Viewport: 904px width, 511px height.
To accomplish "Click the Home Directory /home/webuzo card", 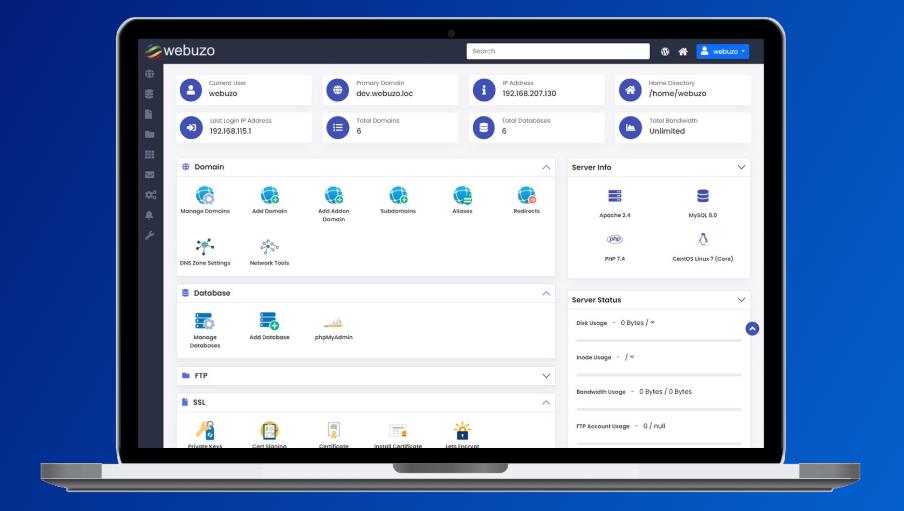I will tap(683, 90).
